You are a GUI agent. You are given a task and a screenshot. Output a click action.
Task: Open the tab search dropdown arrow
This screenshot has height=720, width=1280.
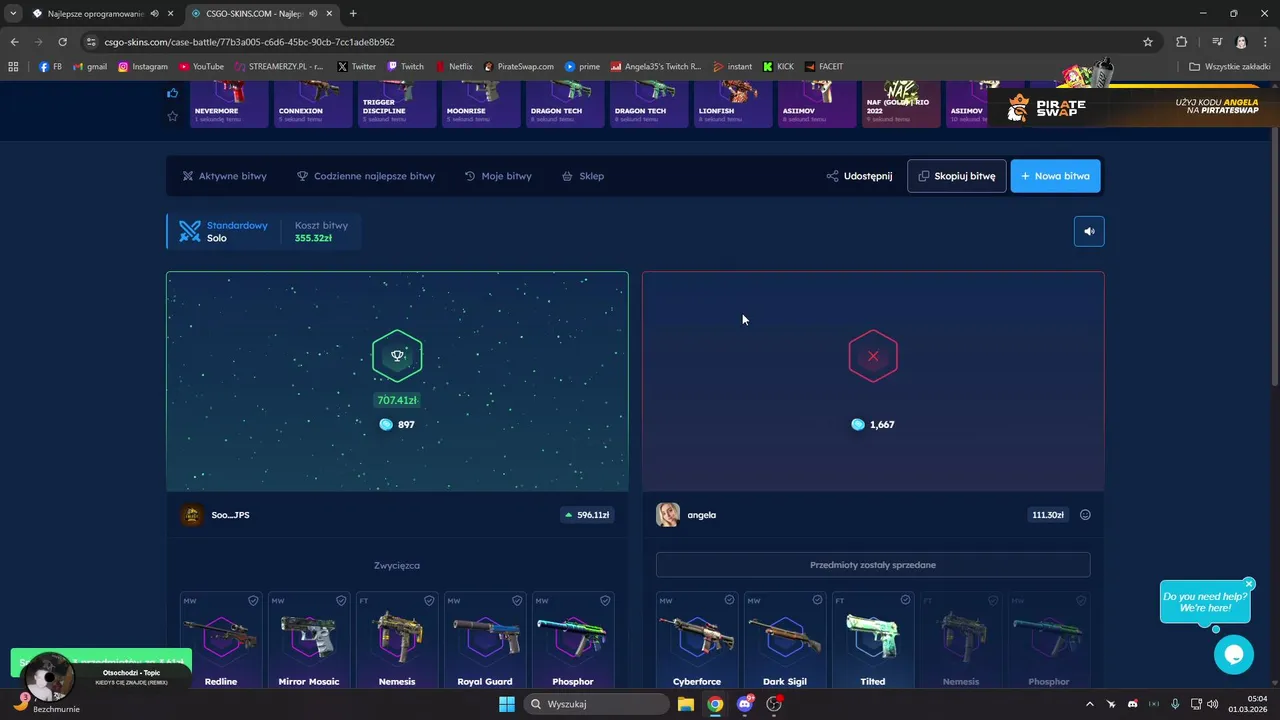point(13,14)
